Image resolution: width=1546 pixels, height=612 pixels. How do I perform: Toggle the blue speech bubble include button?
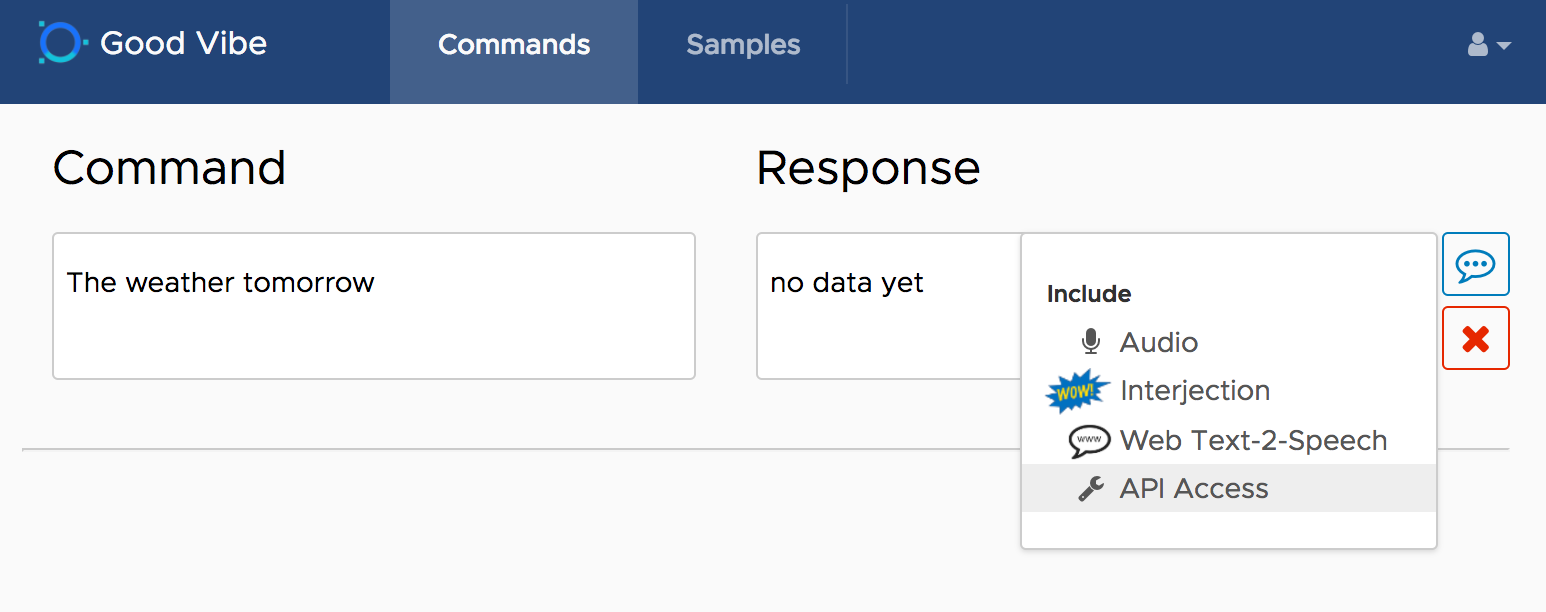pos(1475,264)
